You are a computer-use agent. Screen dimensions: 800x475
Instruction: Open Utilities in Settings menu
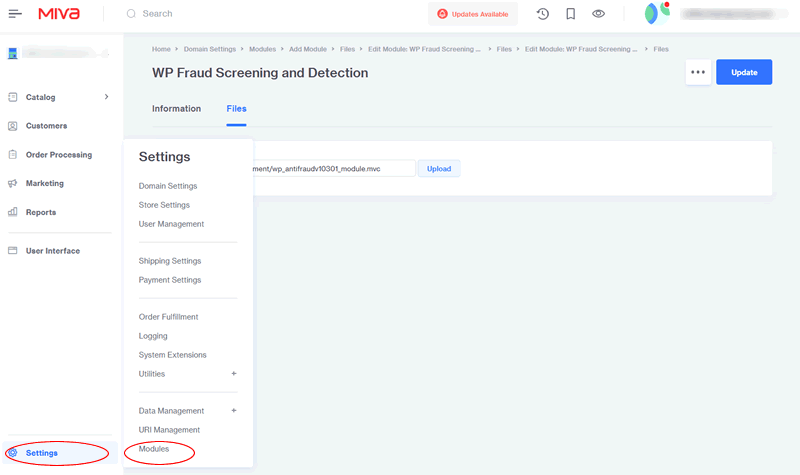point(152,373)
